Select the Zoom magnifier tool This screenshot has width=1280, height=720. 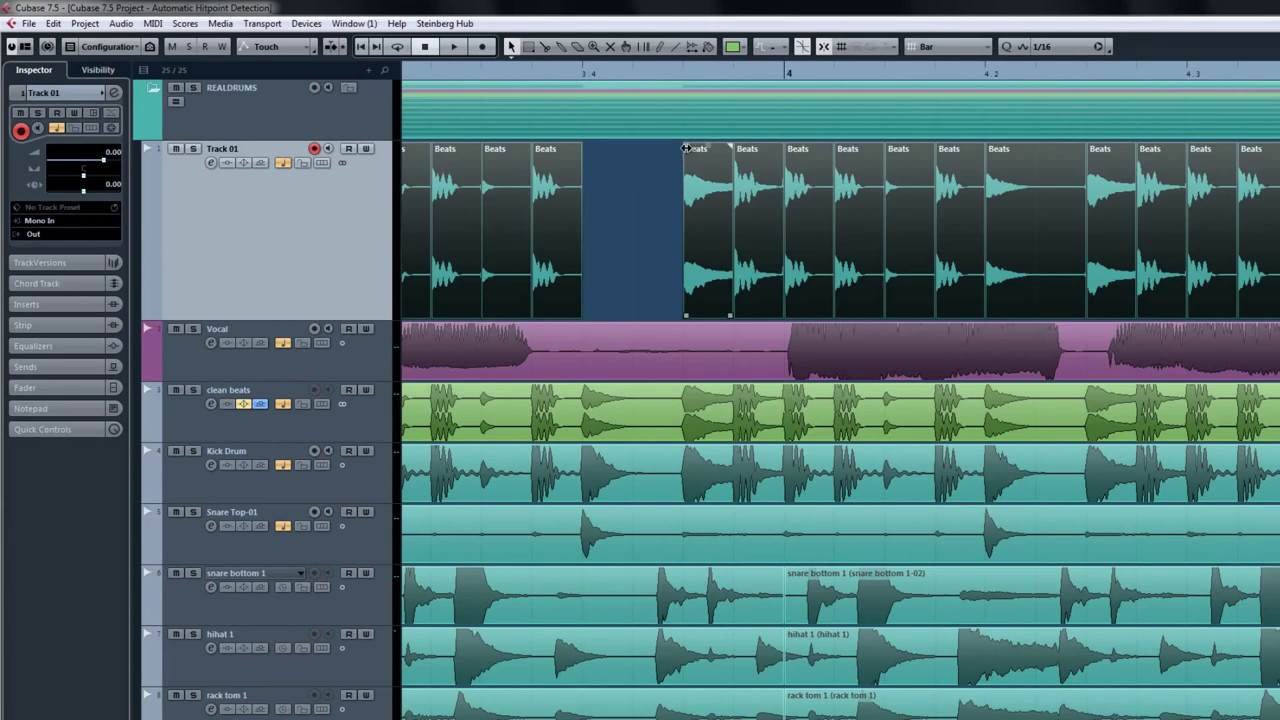pyautogui.click(x=594, y=47)
